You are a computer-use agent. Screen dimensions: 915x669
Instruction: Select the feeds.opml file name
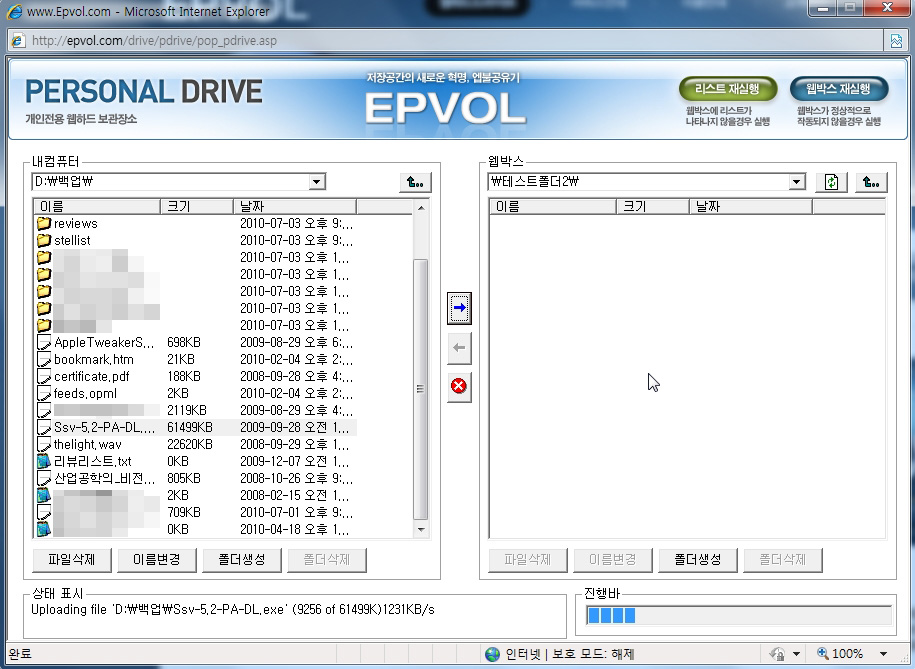pyautogui.click(x=85, y=393)
